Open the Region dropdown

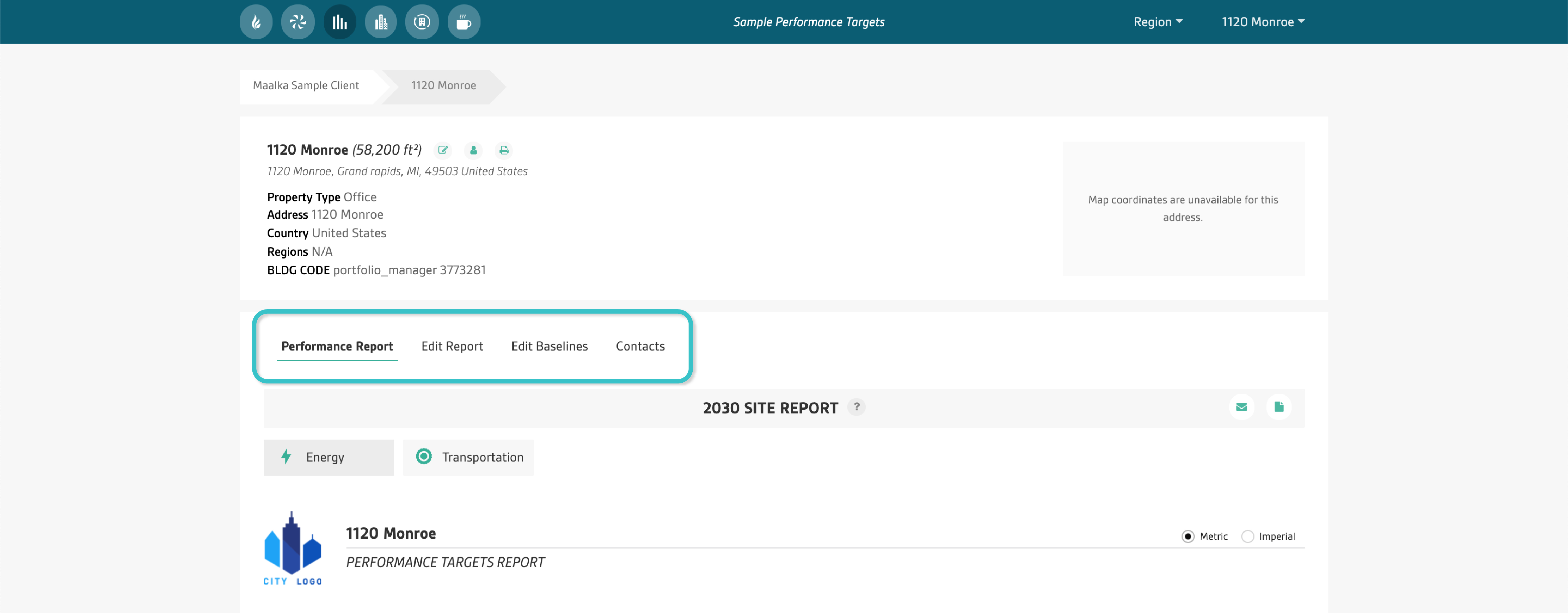tap(1158, 22)
